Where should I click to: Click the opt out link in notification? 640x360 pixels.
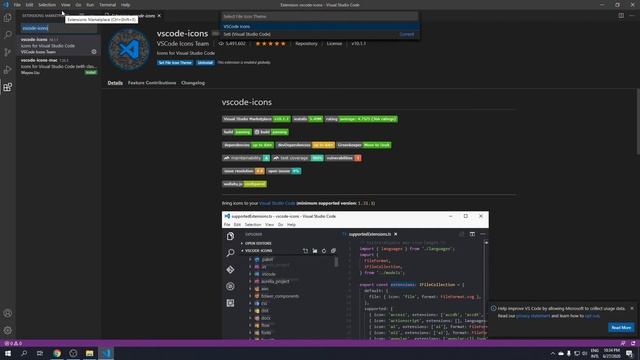[x=592, y=316]
